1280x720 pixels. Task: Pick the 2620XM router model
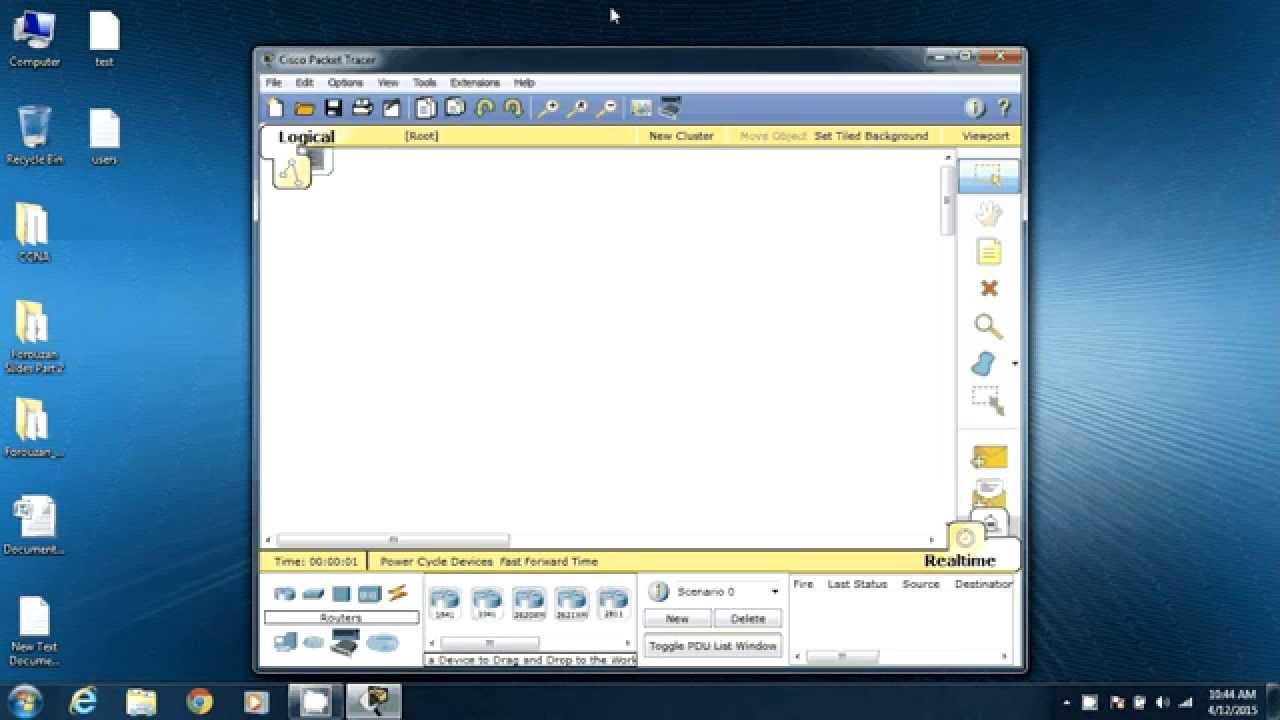click(x=529, y=603)
